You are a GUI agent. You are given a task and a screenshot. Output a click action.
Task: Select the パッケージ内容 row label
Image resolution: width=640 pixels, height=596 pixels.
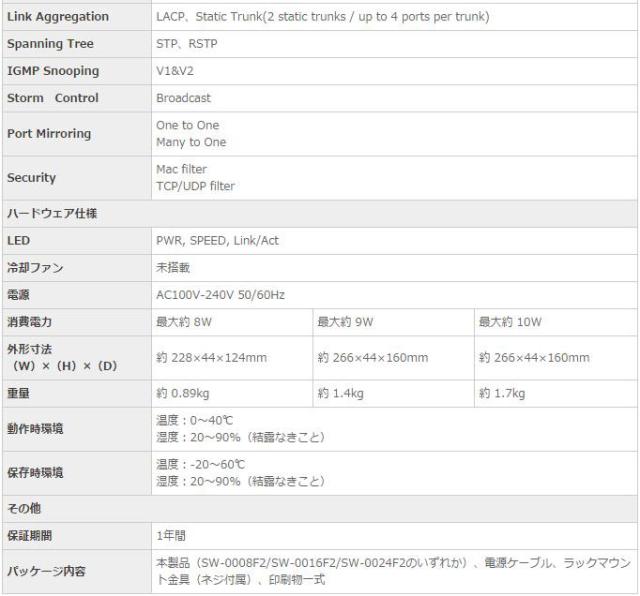coord(46,572)
